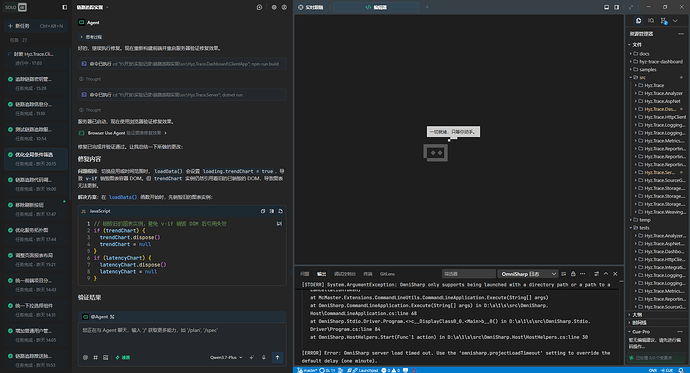Expand the Thought below npm run build

coord(90,79)
